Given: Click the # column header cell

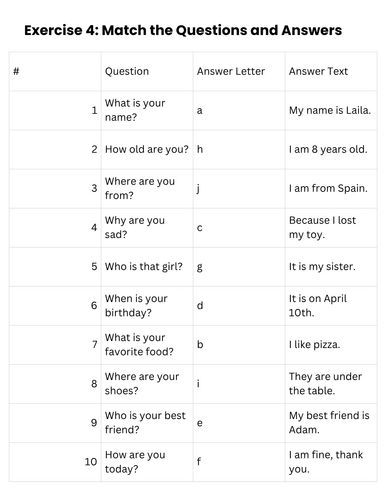Looking at the screenshot, I should click(55, 71).
